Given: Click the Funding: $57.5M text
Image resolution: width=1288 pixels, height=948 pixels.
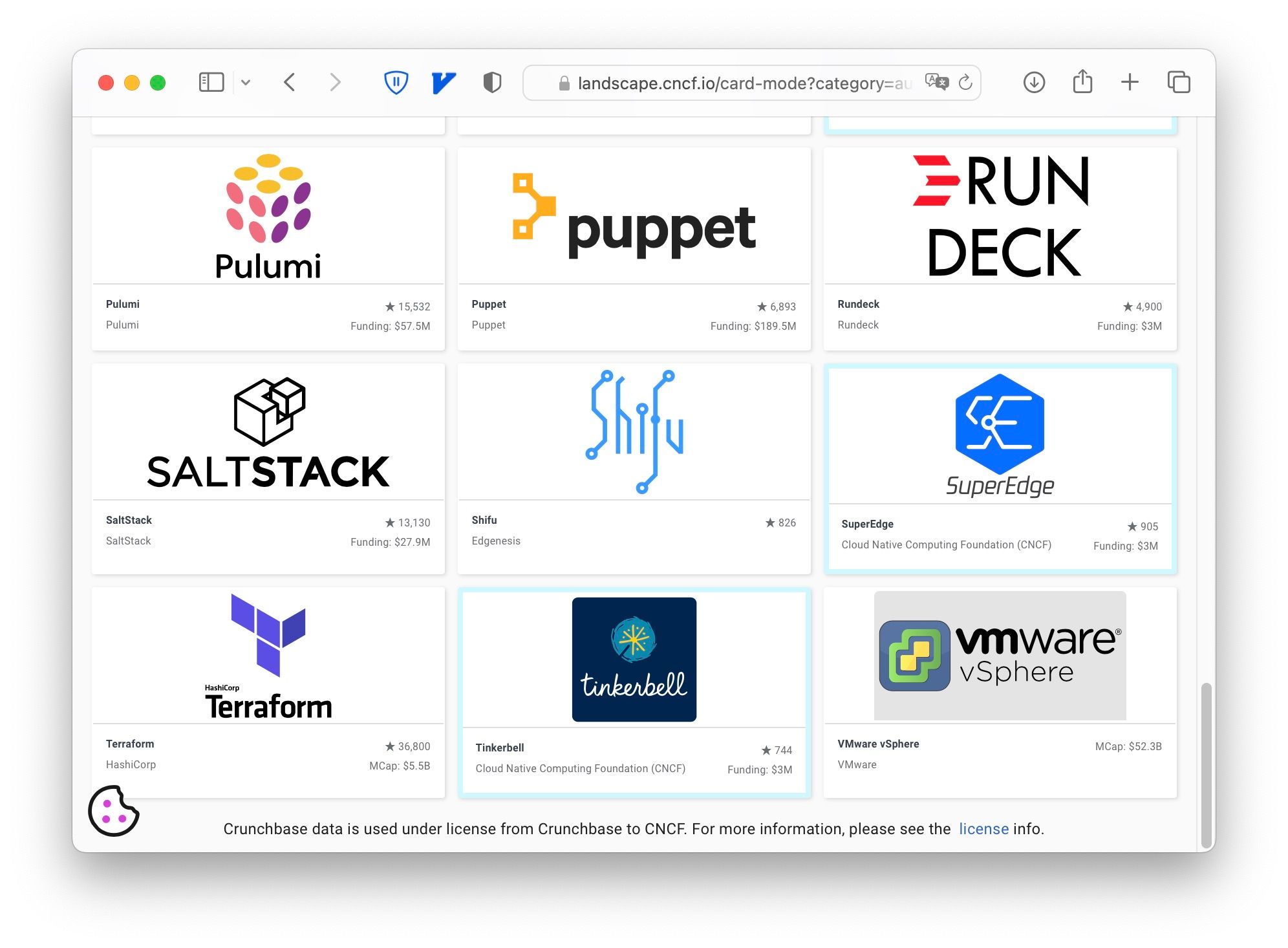Looking at the screenshot, I should 391,326.
